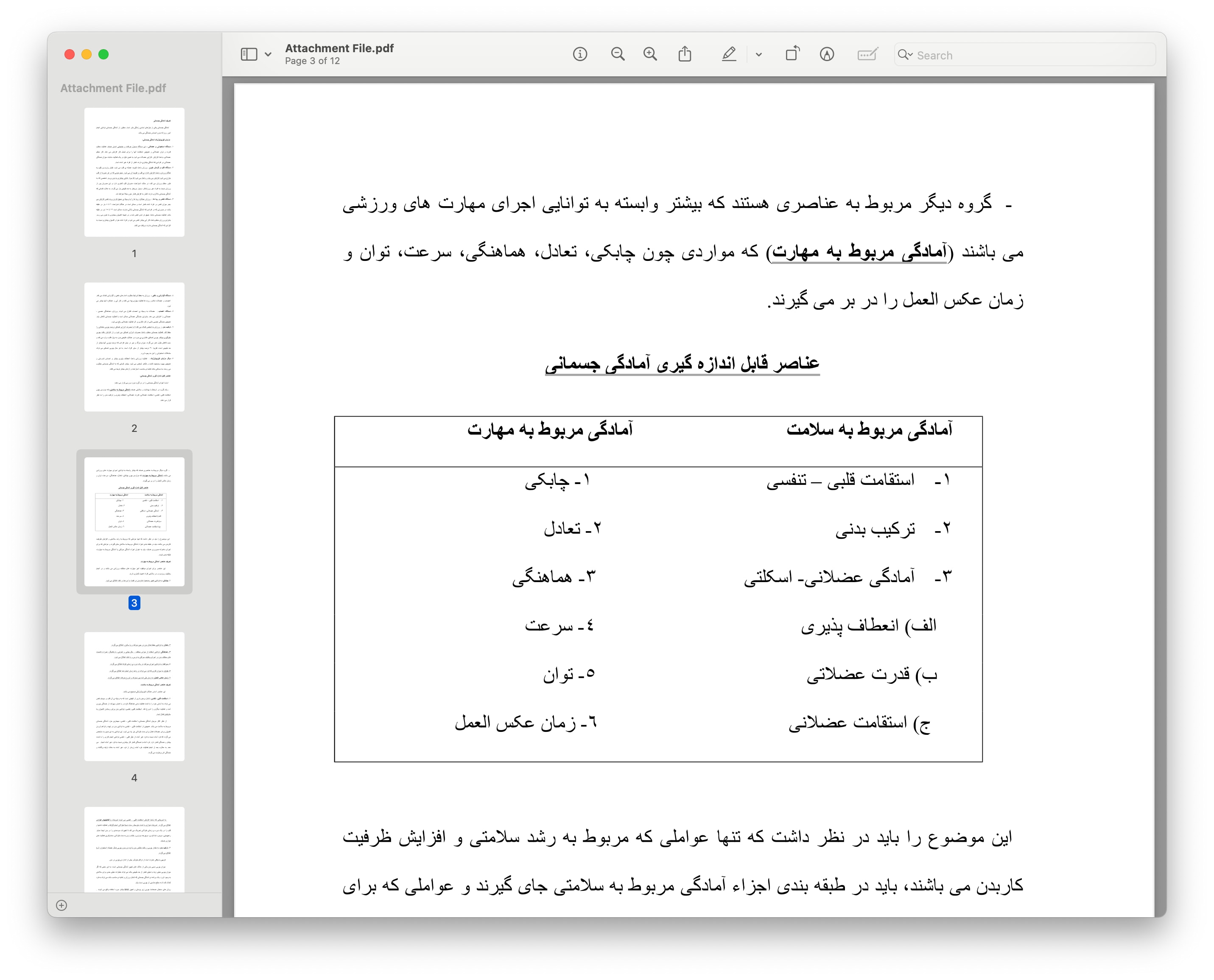Click the table cell زمان عکس العمل
This screenshot has width=1214, height=980.
coord(516,722)
